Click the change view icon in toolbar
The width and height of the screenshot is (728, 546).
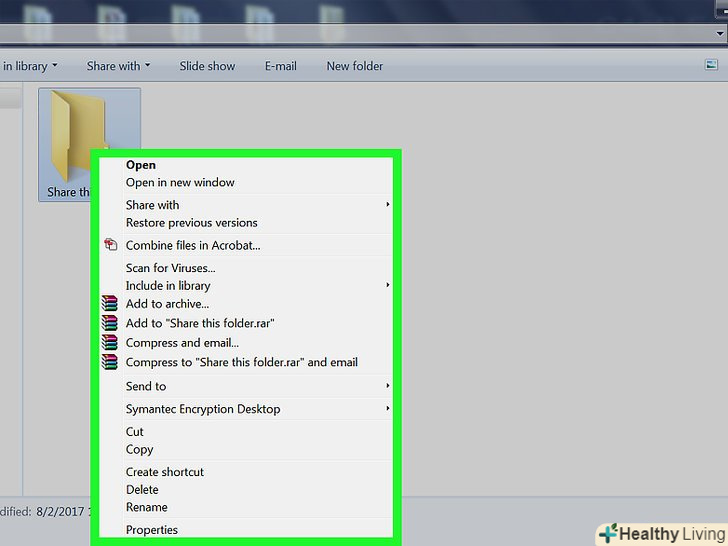(x=711, y=65)
